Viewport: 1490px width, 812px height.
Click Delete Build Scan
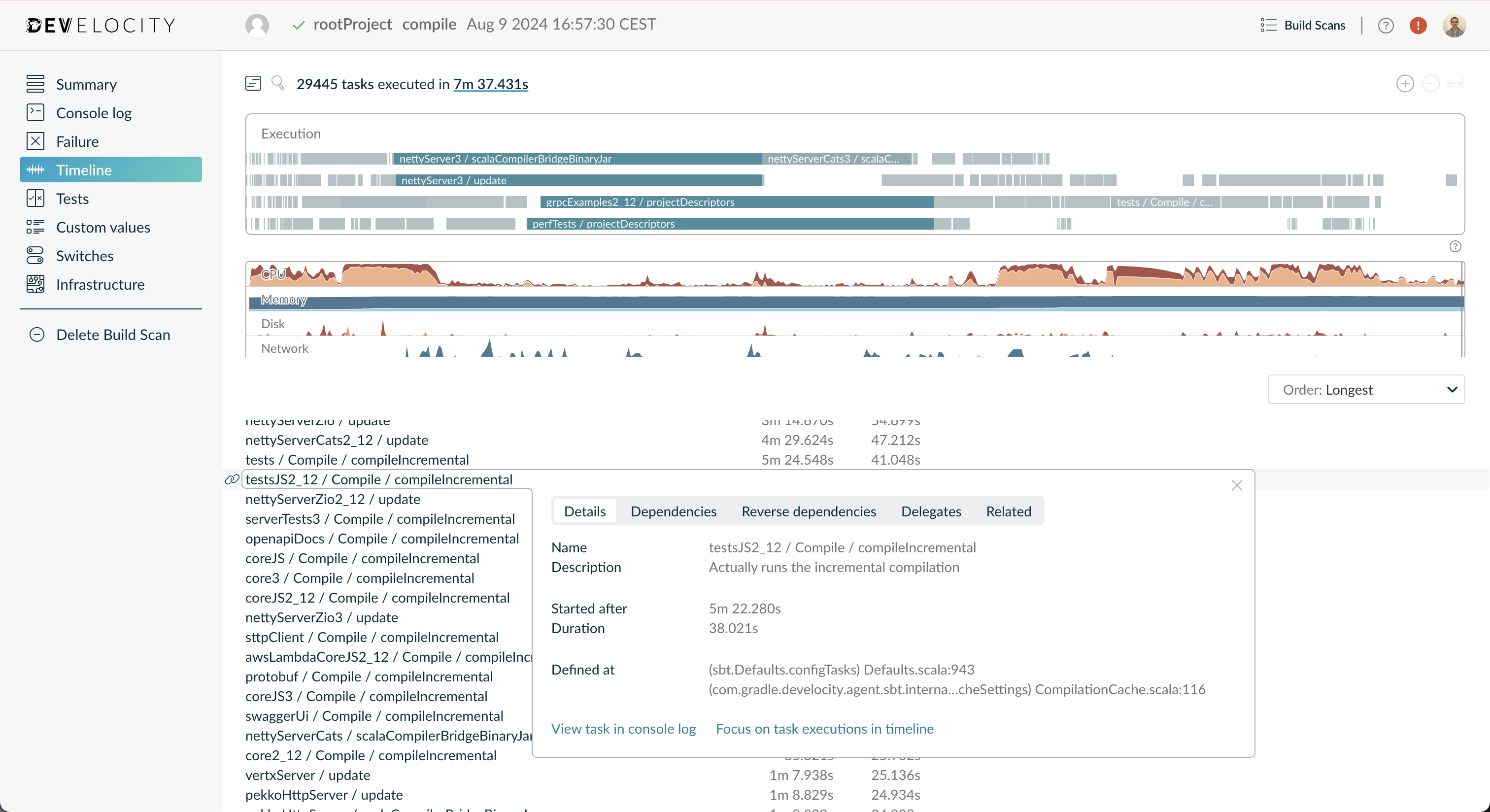click(x=113, y=334)
